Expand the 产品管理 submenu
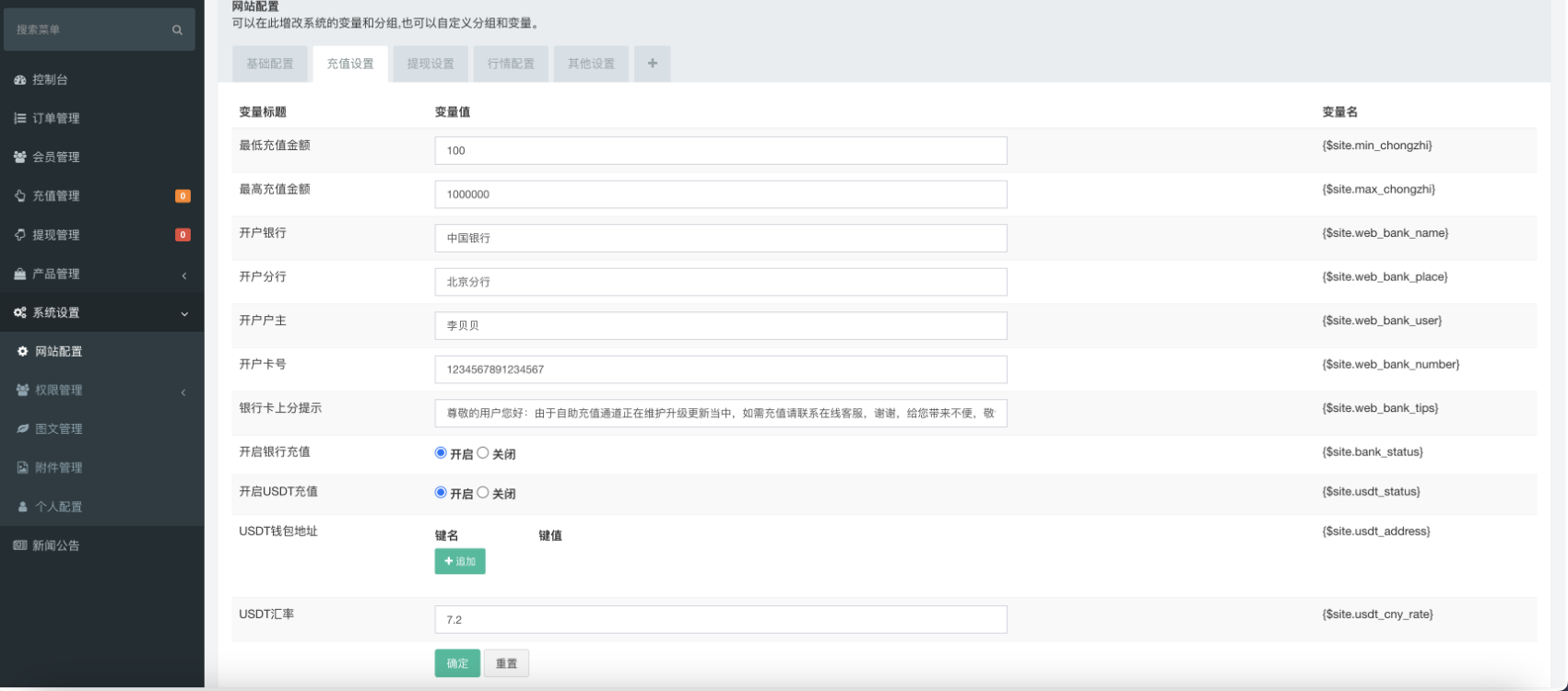1568x691 pixels. click(184, 275)
